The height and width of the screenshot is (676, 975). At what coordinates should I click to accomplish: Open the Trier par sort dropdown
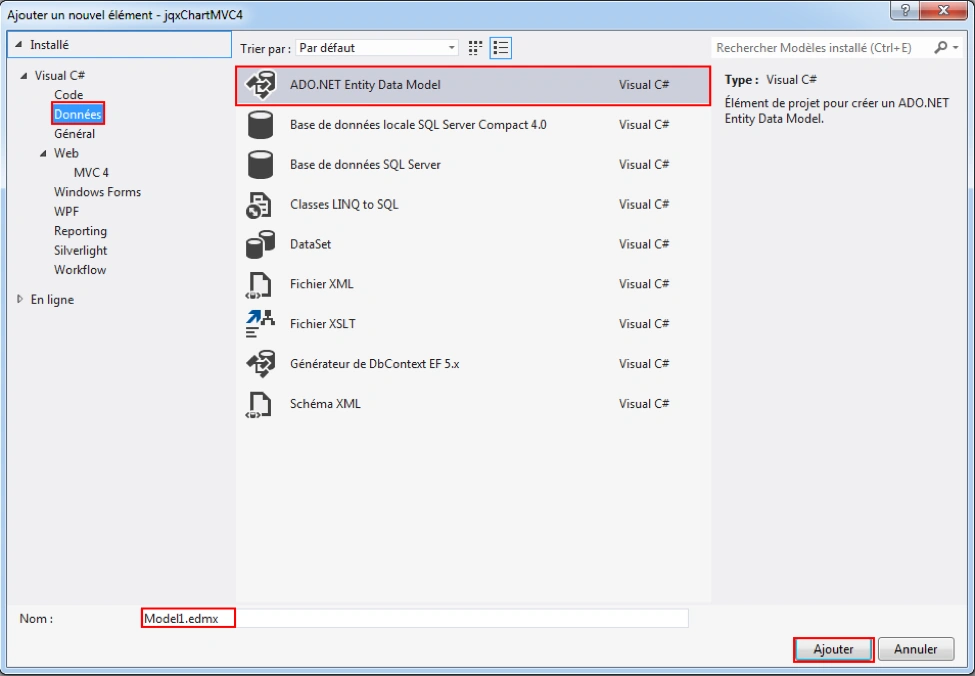click(x=377, y=48)
